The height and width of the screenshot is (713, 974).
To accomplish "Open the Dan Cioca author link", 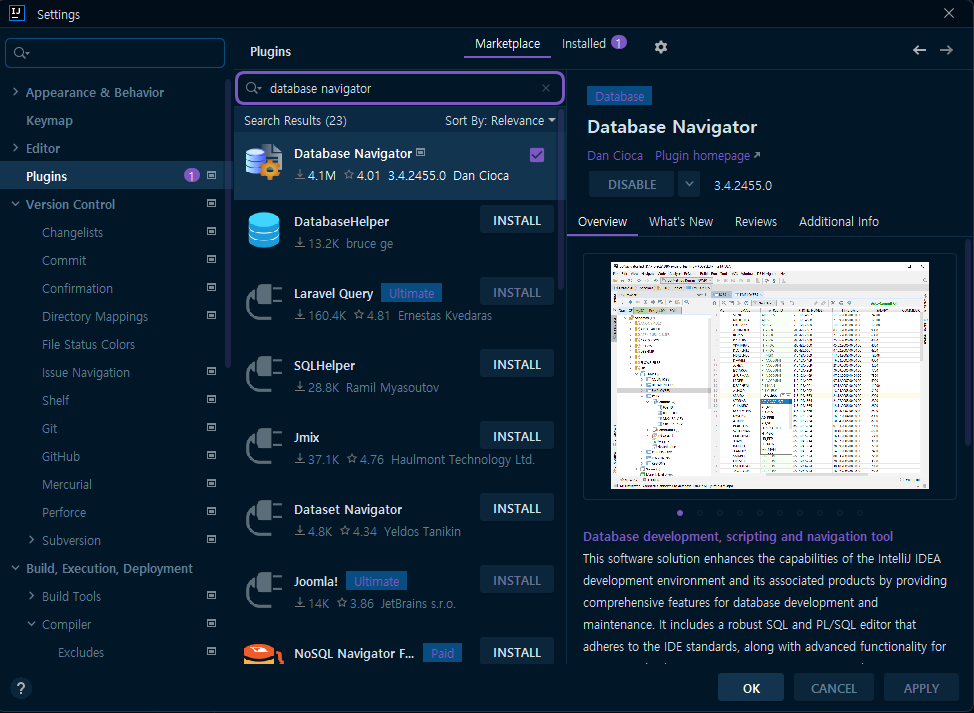I will pos(615,155).
